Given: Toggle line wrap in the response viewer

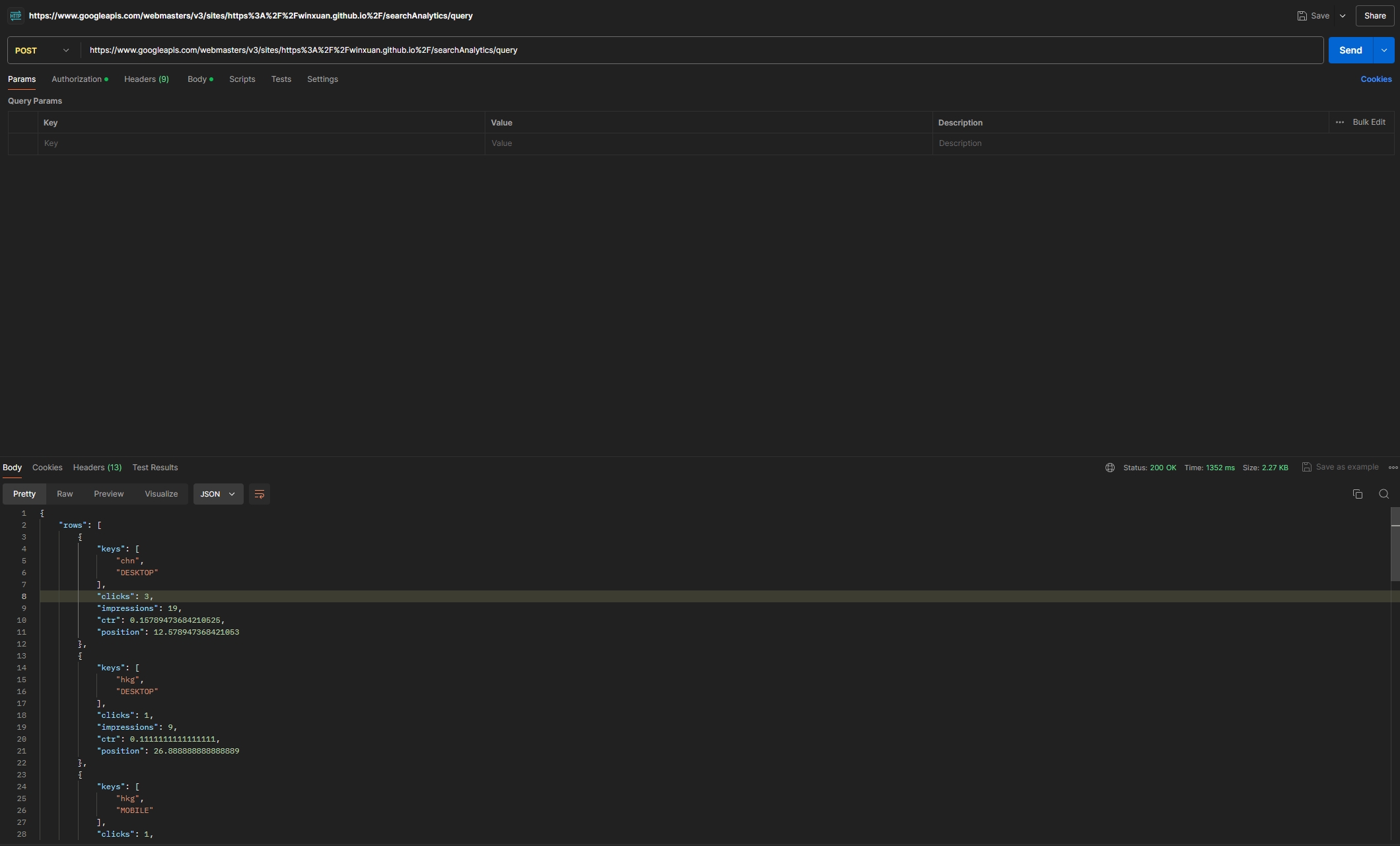Looking at the screenshot, I should 260,494.
